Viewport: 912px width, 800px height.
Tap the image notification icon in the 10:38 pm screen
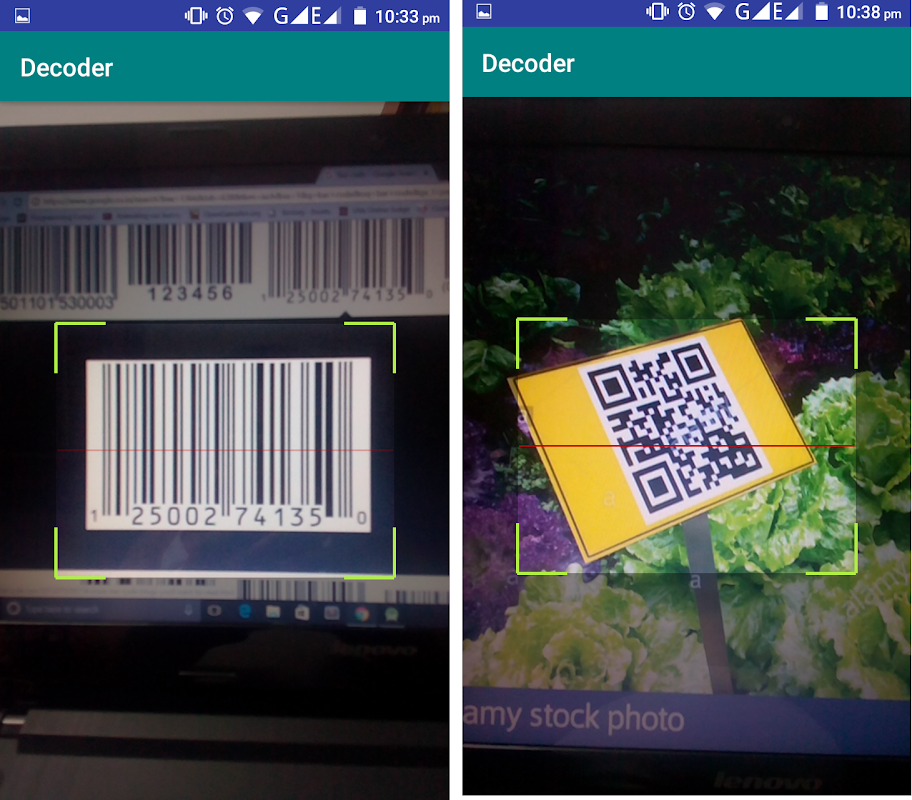[484, 12]
